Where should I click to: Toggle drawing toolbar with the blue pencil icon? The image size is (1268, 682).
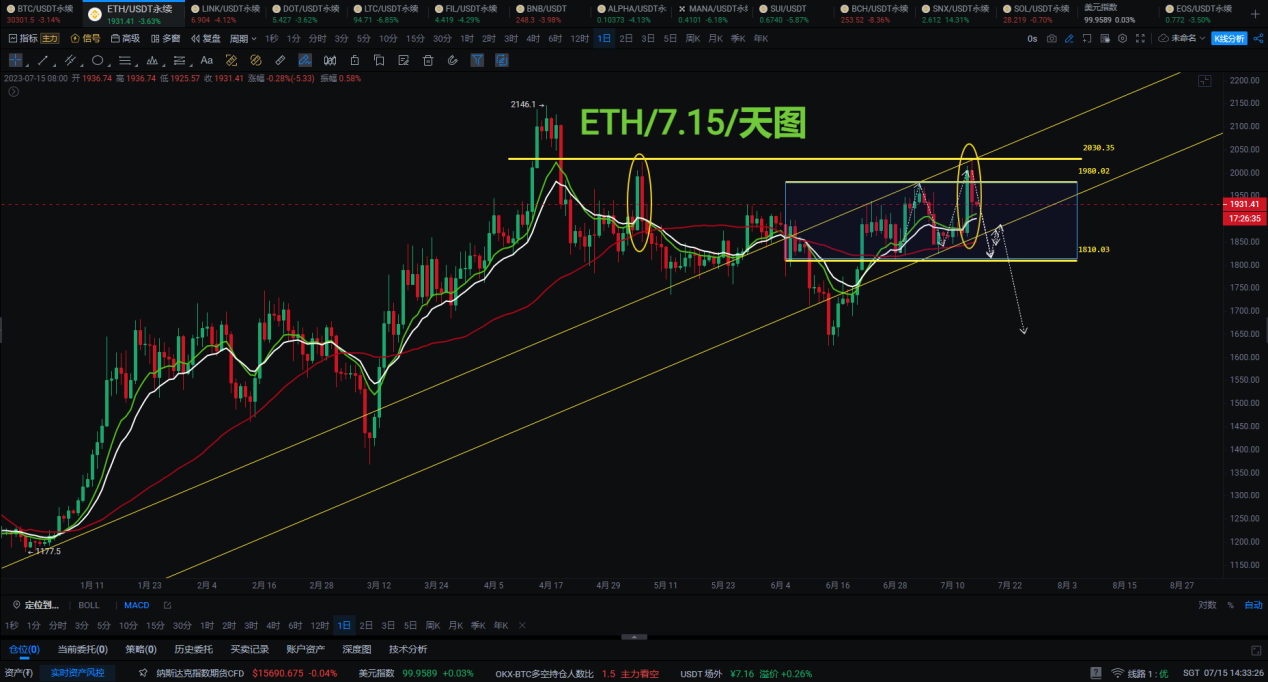1069,39
